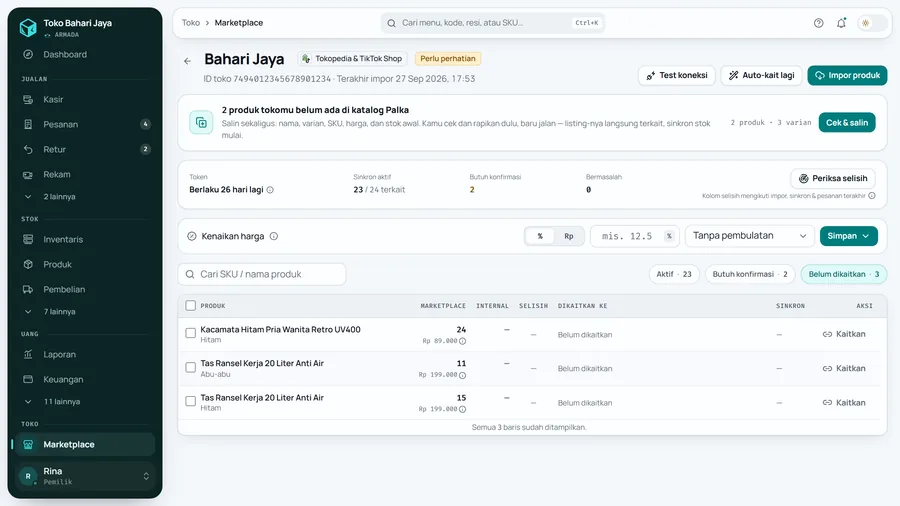This screenshot has width=900, height=506.
Task: Select Rp mode for price increase
Action: (569, 236)
